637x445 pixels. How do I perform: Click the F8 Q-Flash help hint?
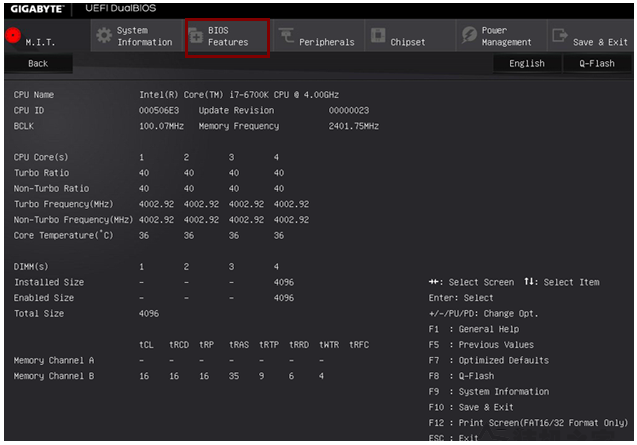pyautogui.click(x=462, y=376)
